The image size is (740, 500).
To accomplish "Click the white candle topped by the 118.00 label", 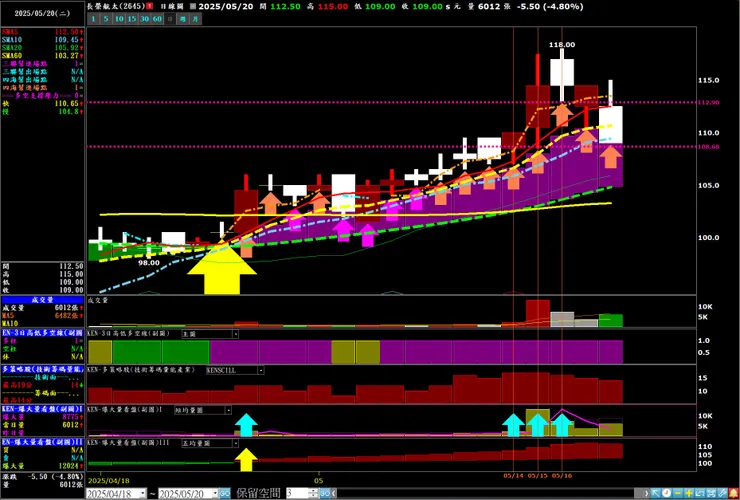I will (562, 72).
